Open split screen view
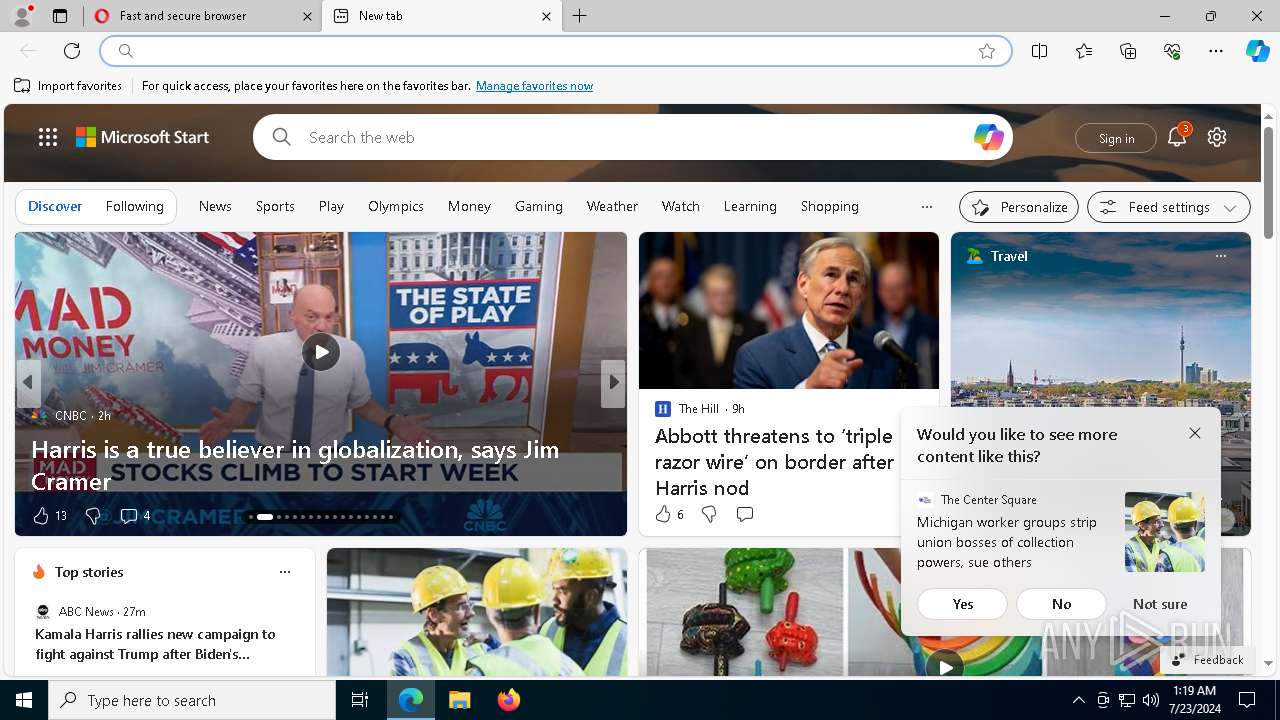 click(1040, 51)
